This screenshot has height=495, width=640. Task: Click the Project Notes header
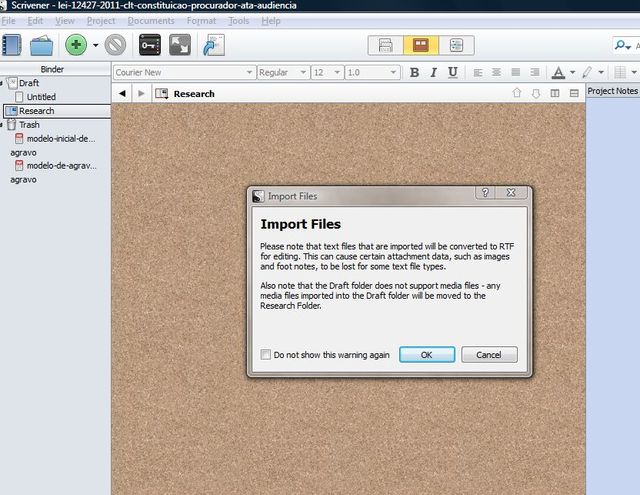(x=612, y=91)
